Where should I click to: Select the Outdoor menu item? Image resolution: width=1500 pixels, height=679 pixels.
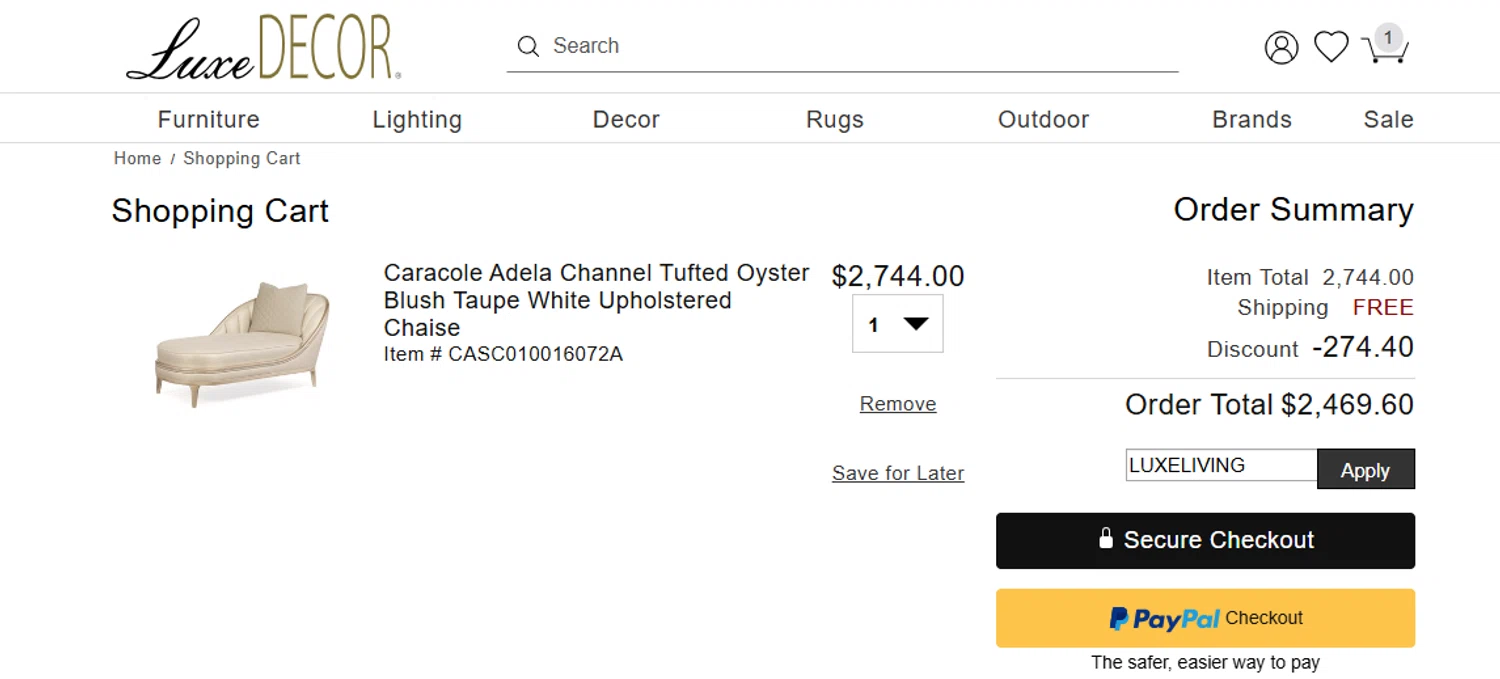(x=1043, y=120)
